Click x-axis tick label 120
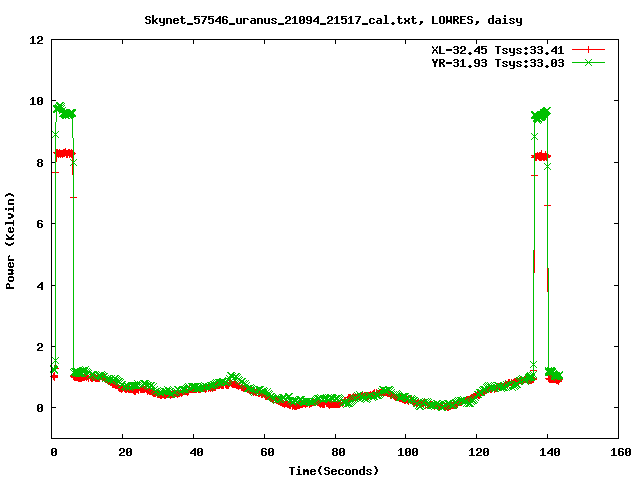The width and height of the screenshot is (640, 480). [478, 452]
